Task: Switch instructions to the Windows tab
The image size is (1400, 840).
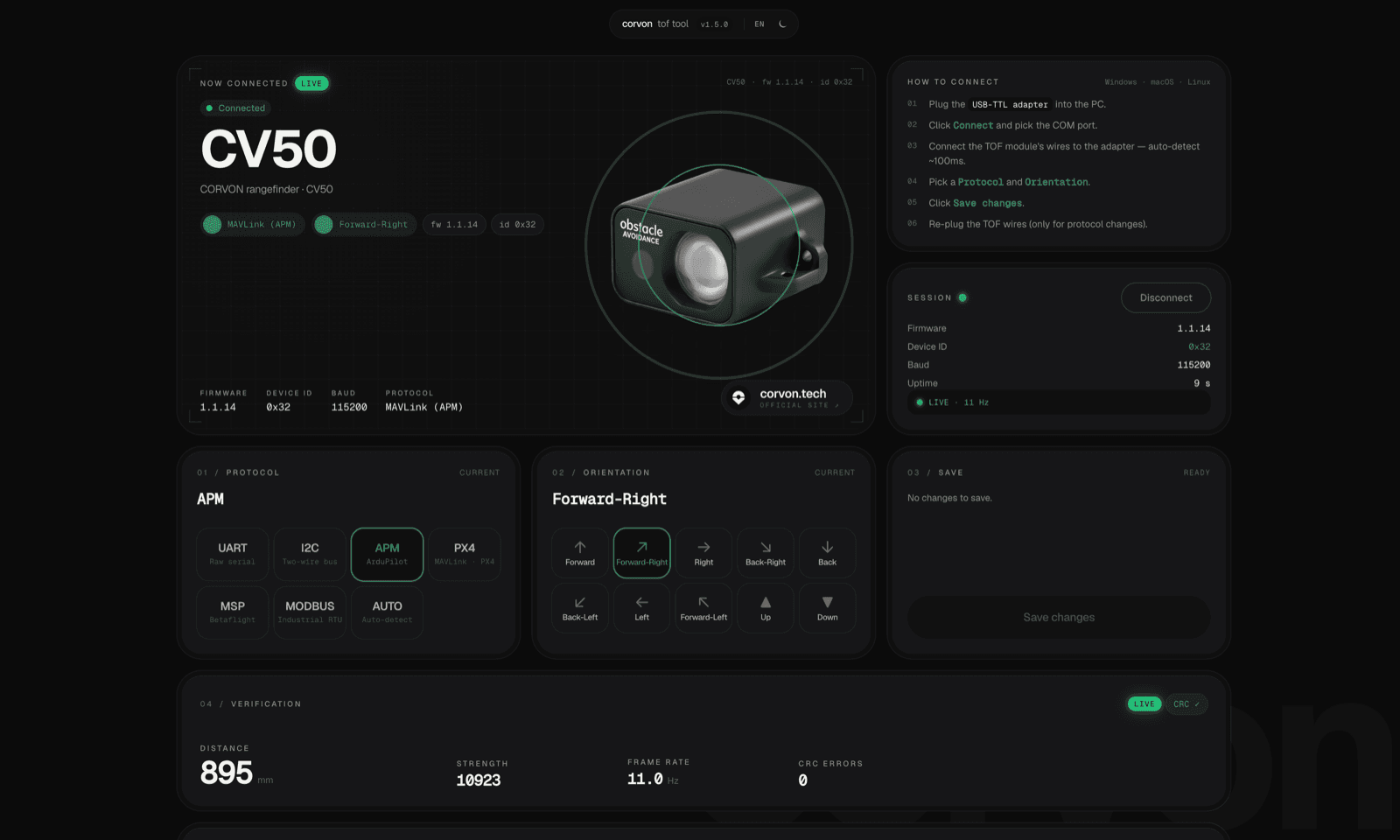Action: click(1121, 82)
